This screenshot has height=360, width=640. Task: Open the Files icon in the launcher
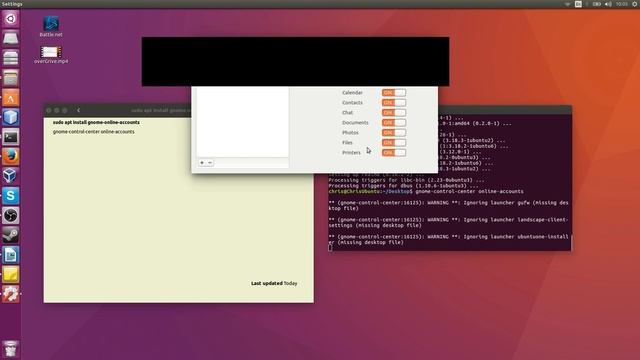(11, 78)
